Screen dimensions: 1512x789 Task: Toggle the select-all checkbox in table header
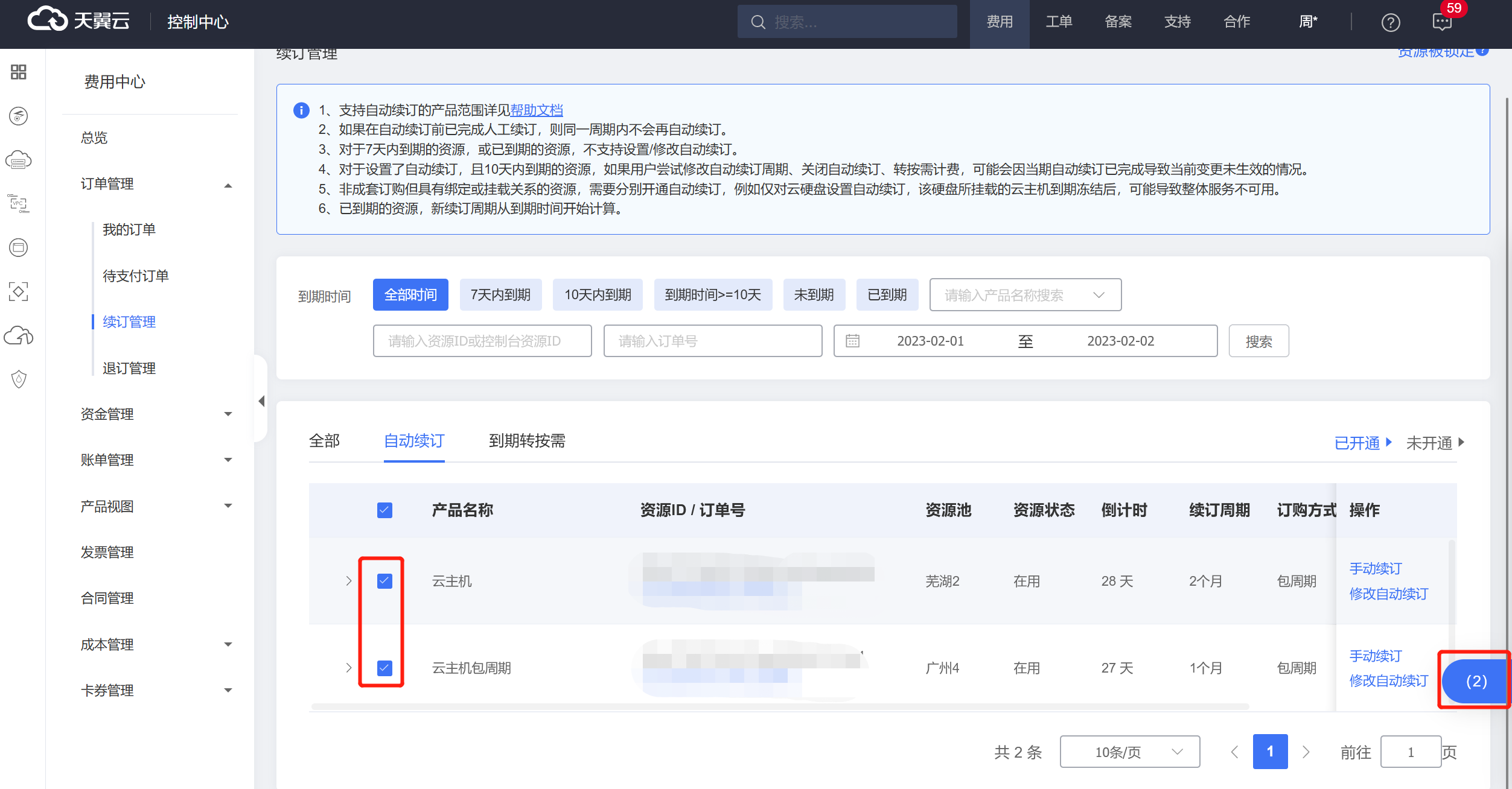(x=384, y=510)
